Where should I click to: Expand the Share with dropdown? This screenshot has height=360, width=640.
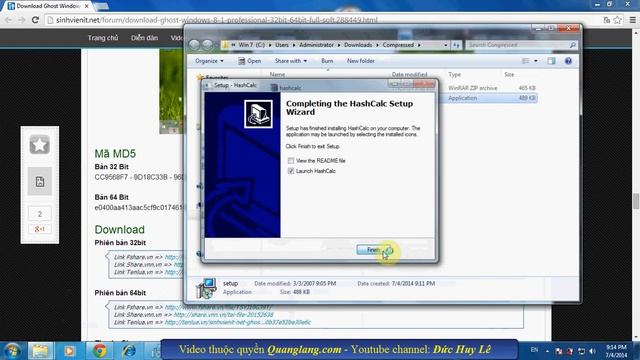(291, 61)
